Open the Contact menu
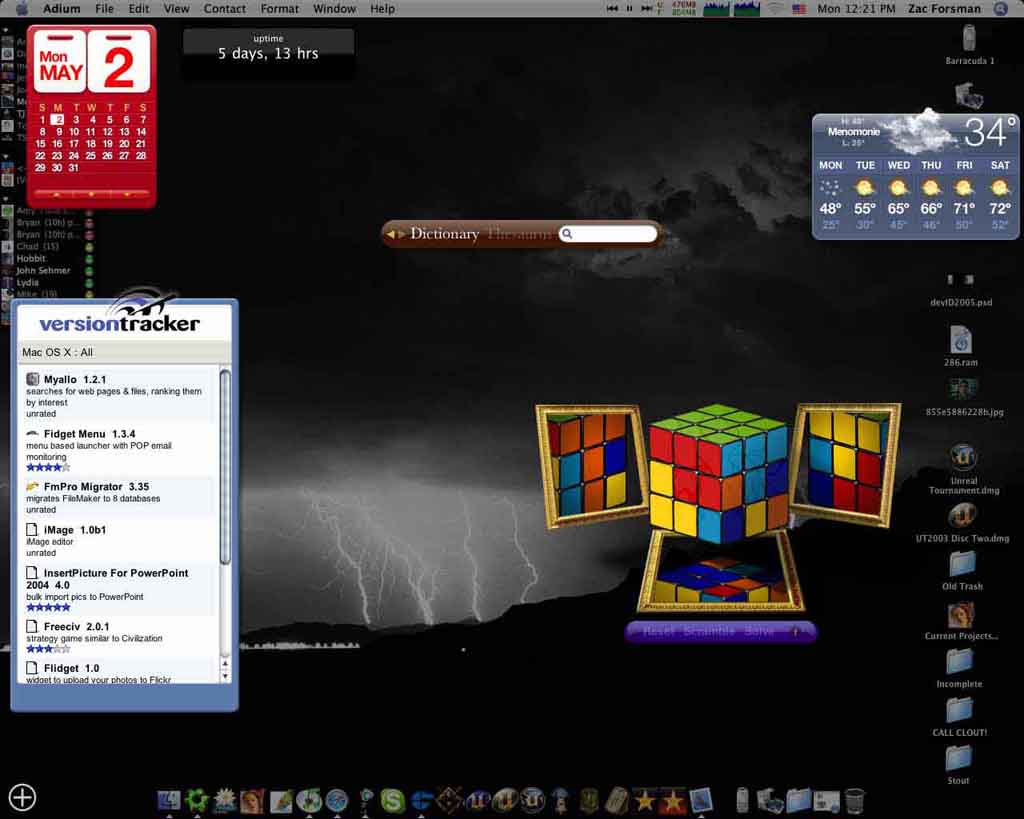This screenshot has width=1024, height=819. coord(224,9)
